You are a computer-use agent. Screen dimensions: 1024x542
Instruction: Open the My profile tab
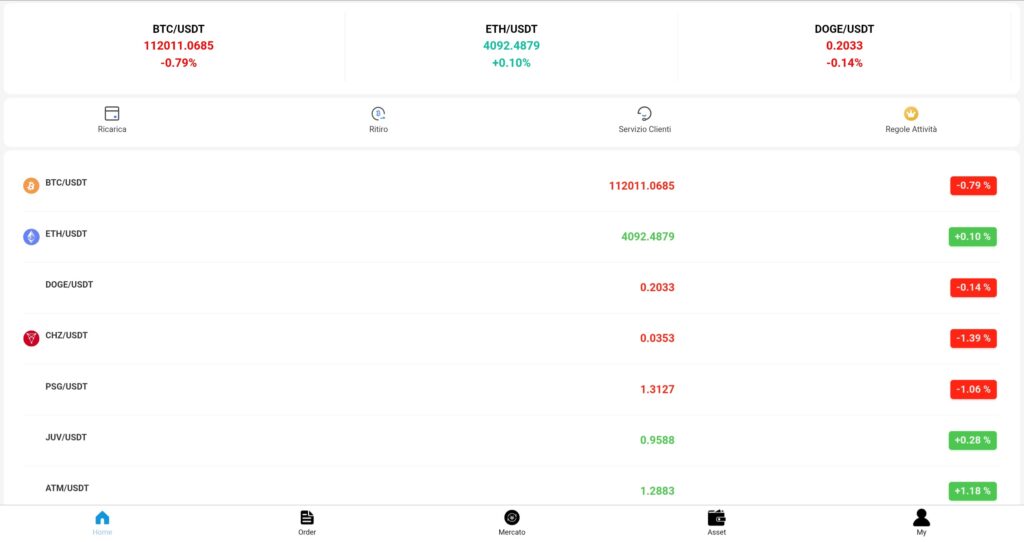point(921,522)
